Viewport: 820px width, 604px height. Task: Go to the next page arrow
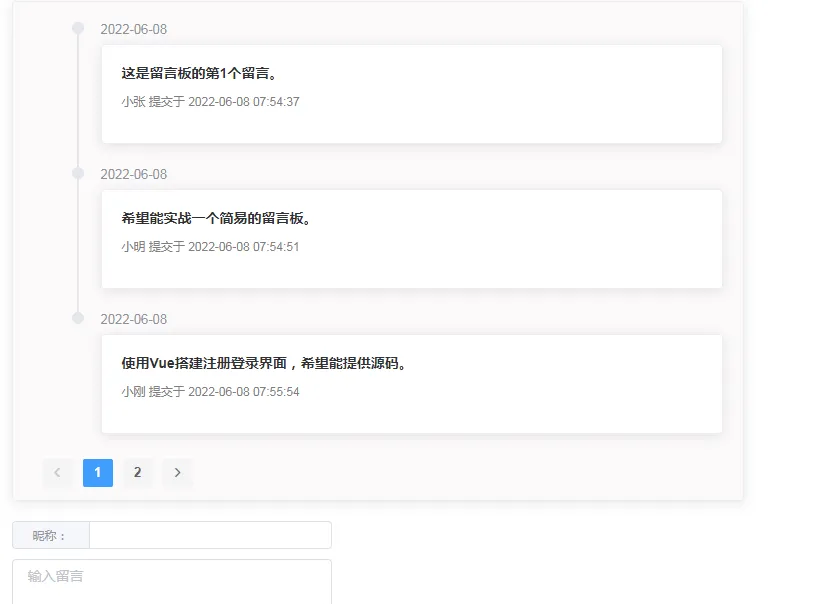177,473
